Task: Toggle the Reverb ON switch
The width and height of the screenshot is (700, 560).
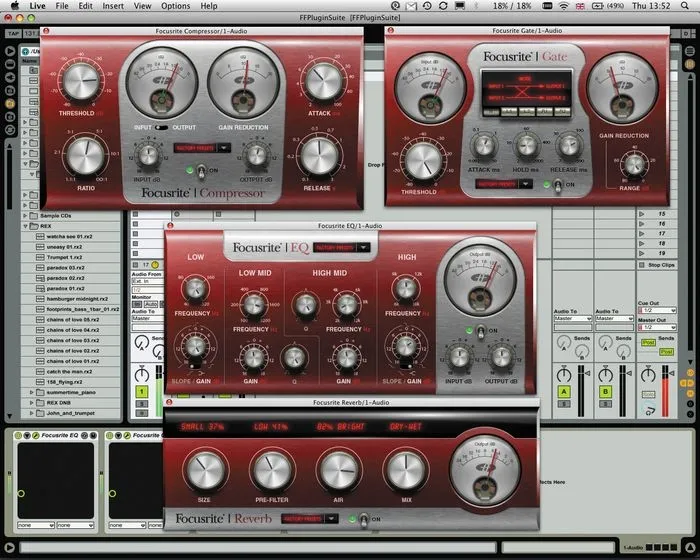Action: 364,520
